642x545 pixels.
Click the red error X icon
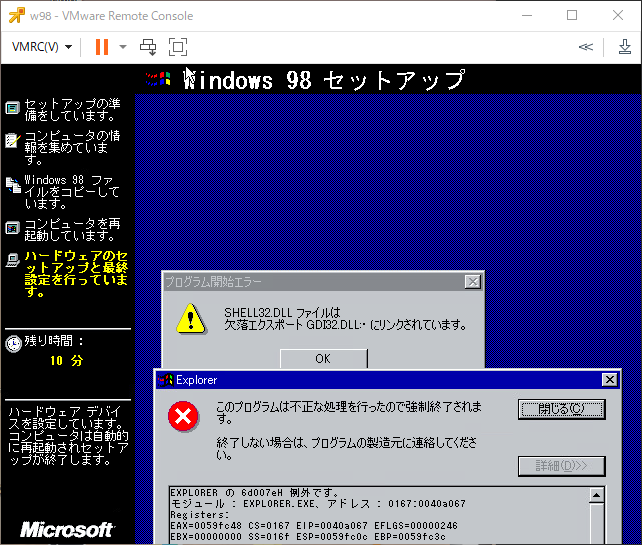[x=183, y=416]
